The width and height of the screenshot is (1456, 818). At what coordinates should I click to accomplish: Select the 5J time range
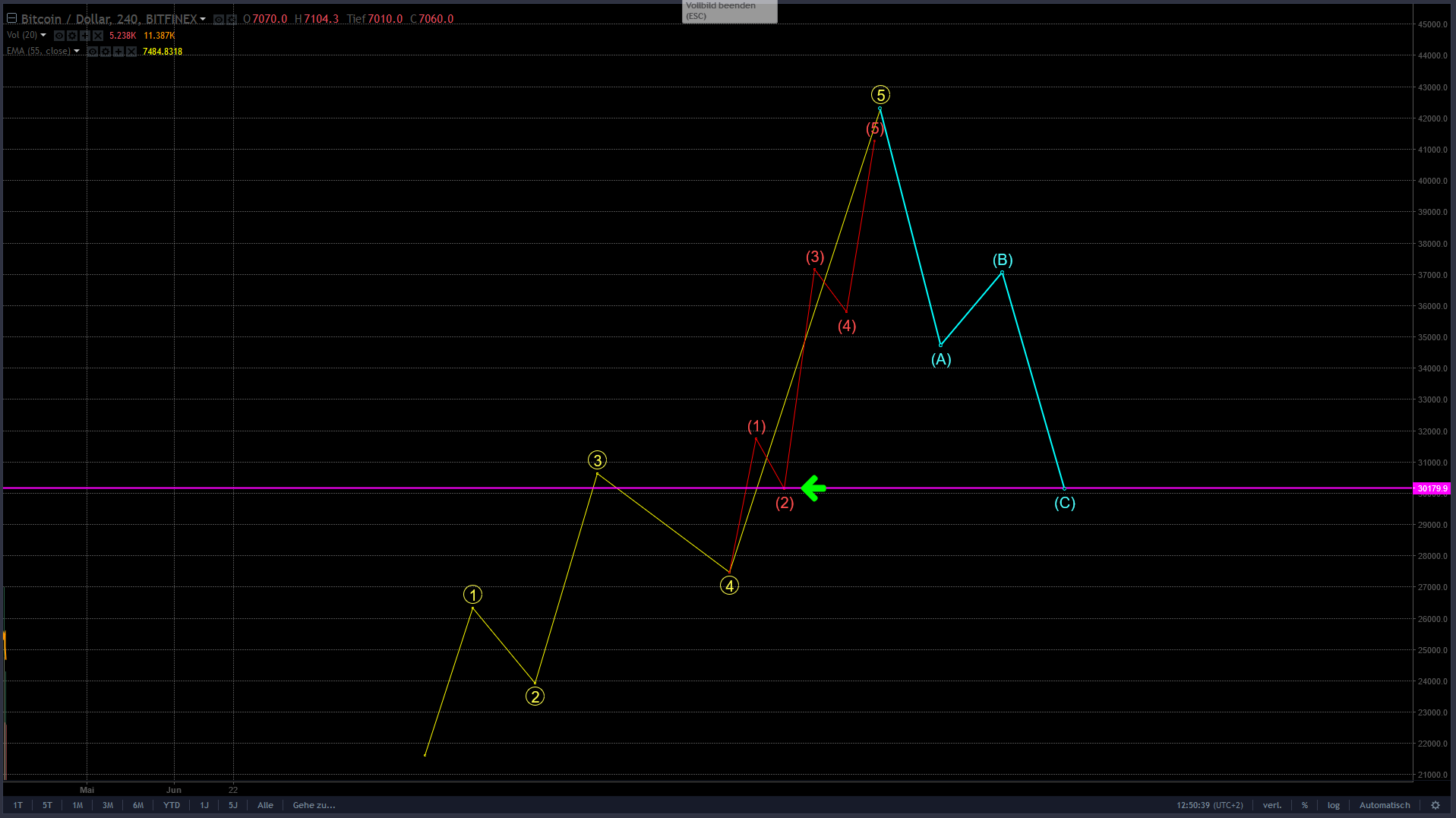233,805
